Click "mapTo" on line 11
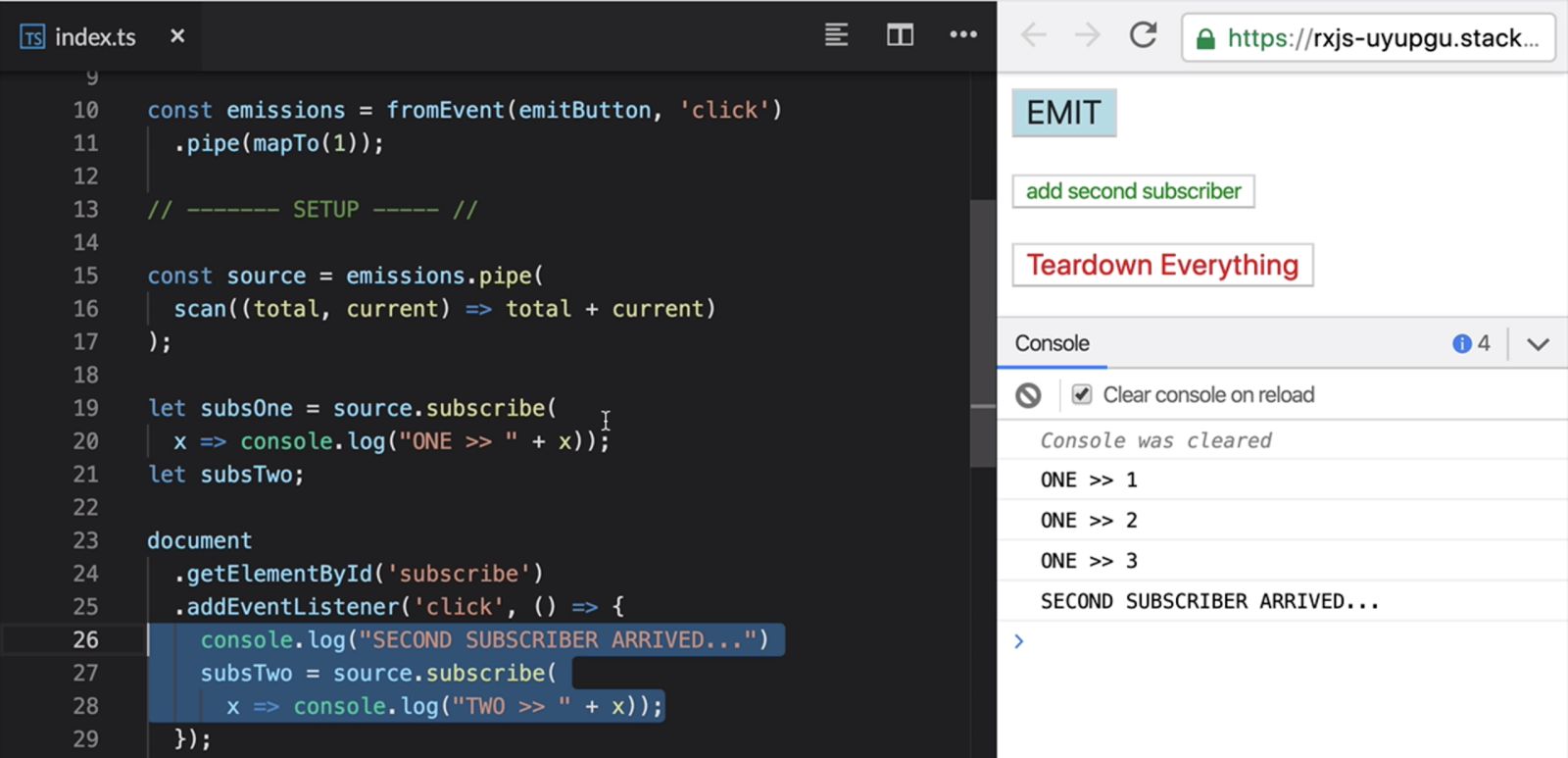Screen dimensions: 1568x758 (286, 143)
